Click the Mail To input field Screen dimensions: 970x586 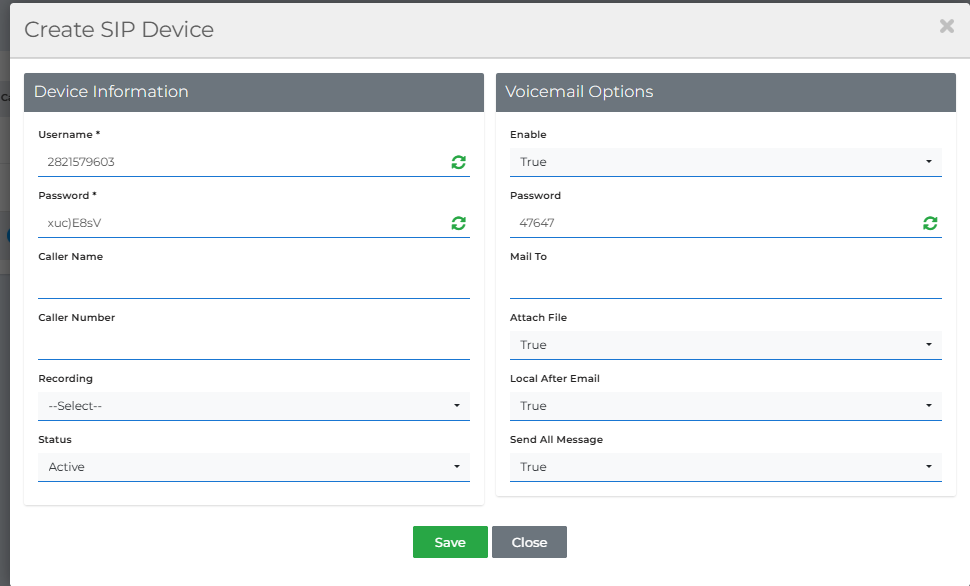point(725,284)
